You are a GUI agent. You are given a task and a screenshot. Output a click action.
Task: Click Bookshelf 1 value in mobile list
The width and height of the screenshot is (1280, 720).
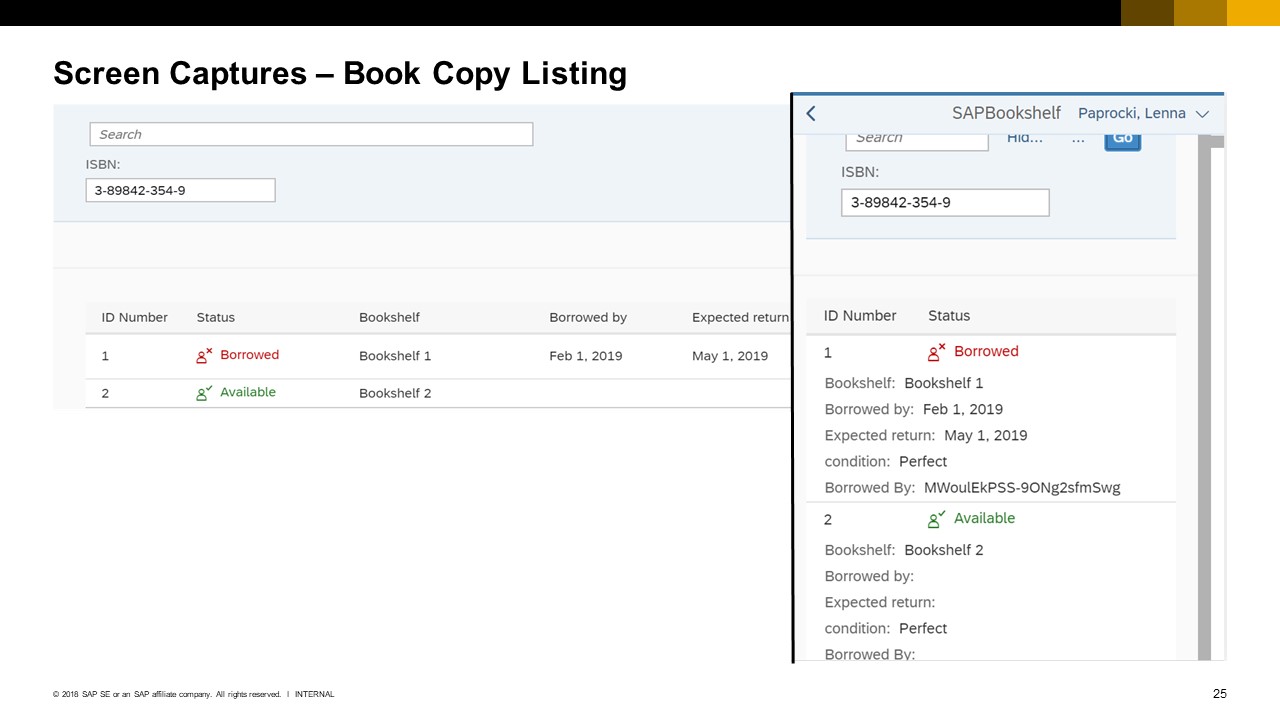click(944, 383)
